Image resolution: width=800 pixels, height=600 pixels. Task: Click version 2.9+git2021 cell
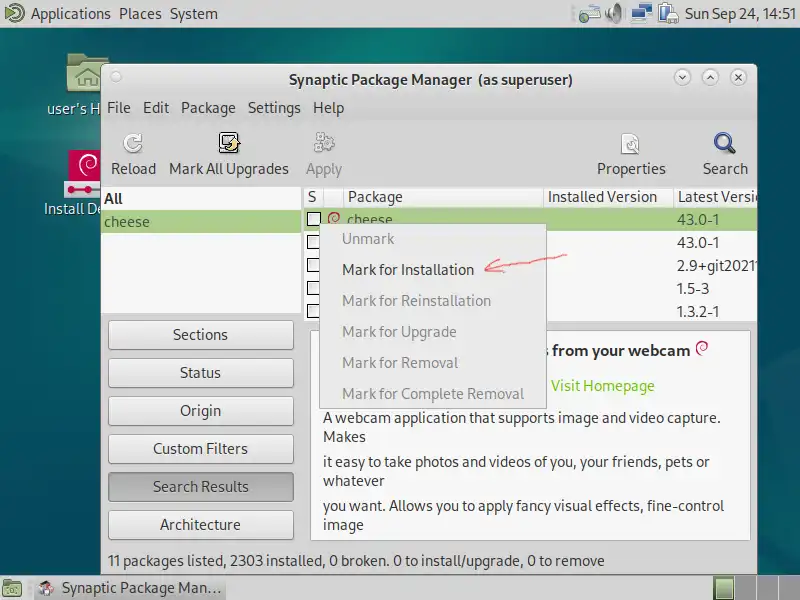click(x=716, y=266)
